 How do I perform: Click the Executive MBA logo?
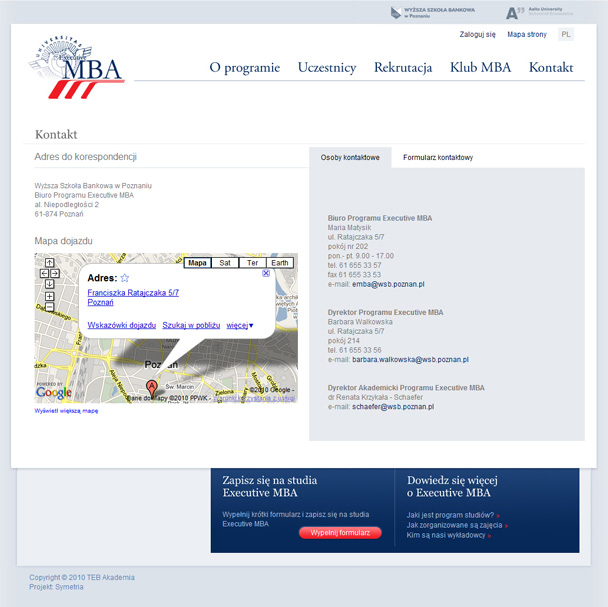pos(77,67)
